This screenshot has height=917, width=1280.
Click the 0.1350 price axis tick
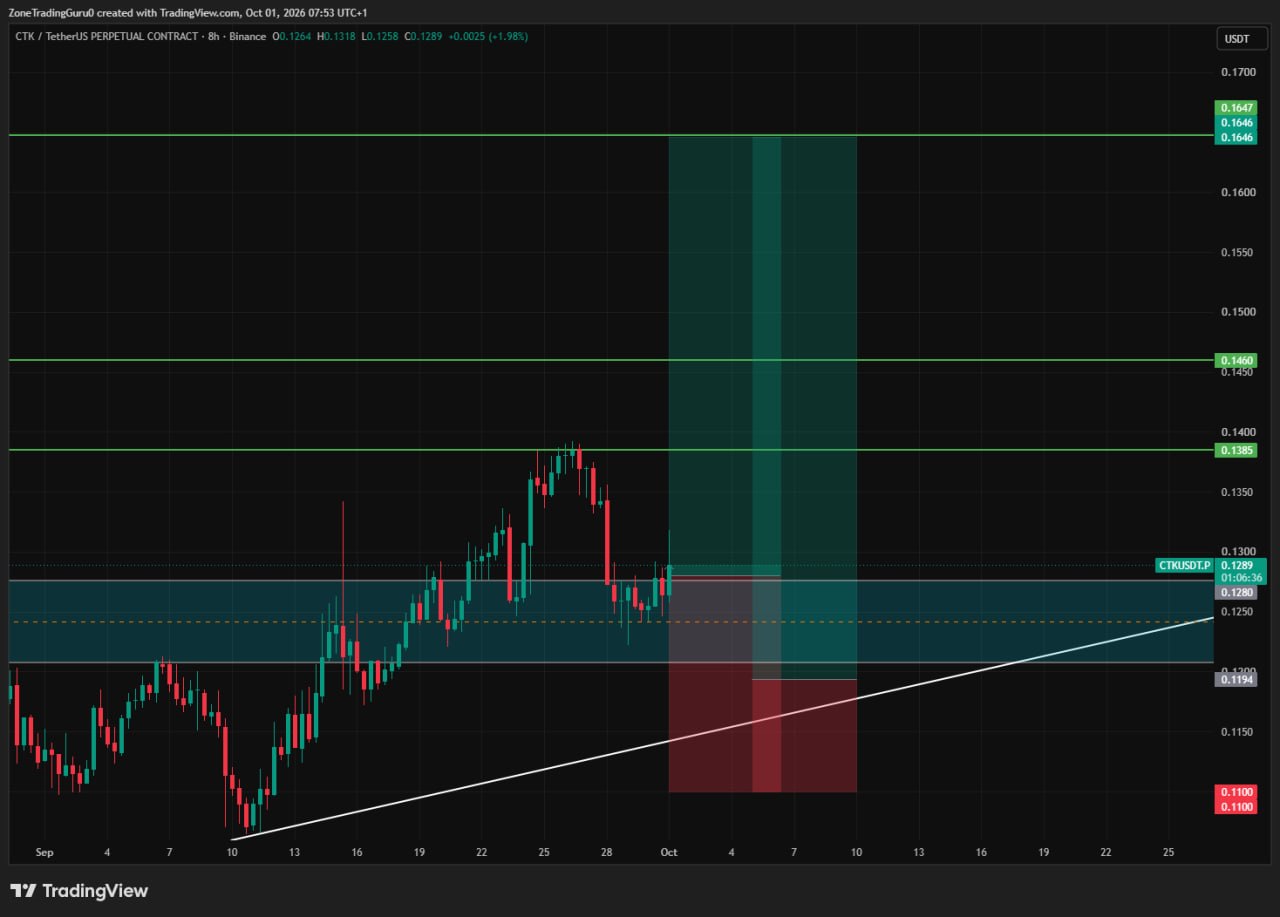point(1238,492)
